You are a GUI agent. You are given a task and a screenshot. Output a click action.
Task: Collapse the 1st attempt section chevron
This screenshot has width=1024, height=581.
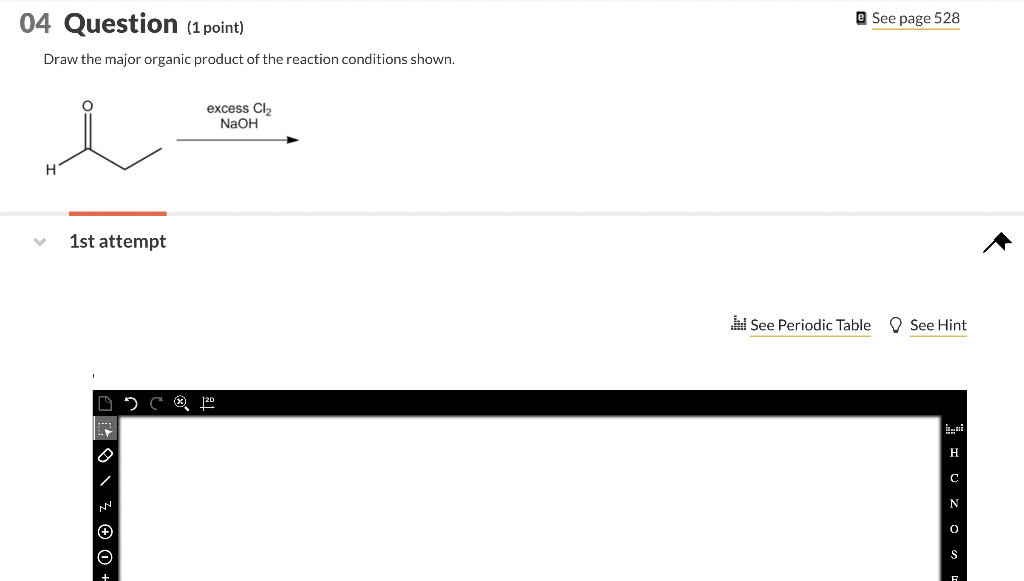click(x=38, y=241)
